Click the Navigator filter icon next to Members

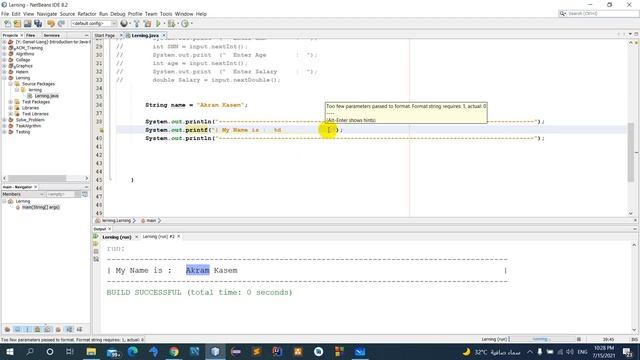click(x=85, y=194)
